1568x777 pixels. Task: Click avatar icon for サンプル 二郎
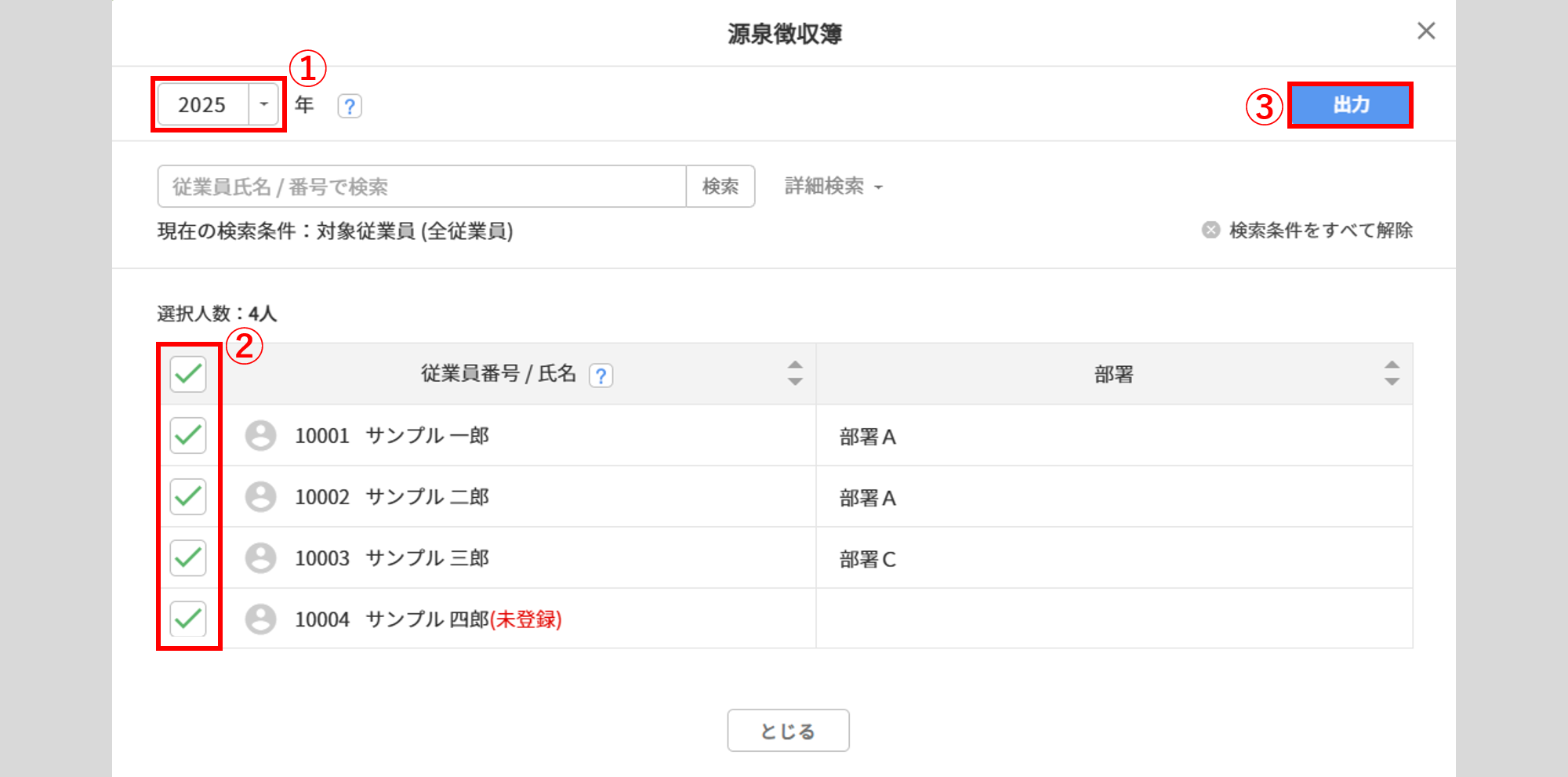260,496
